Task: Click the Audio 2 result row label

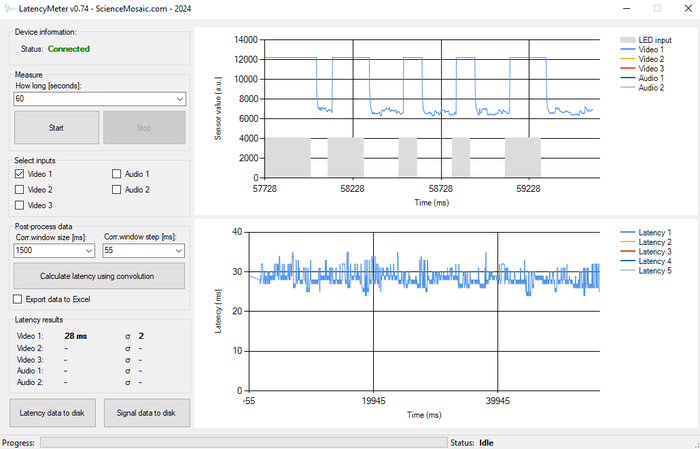Action: tap(30, 382)
